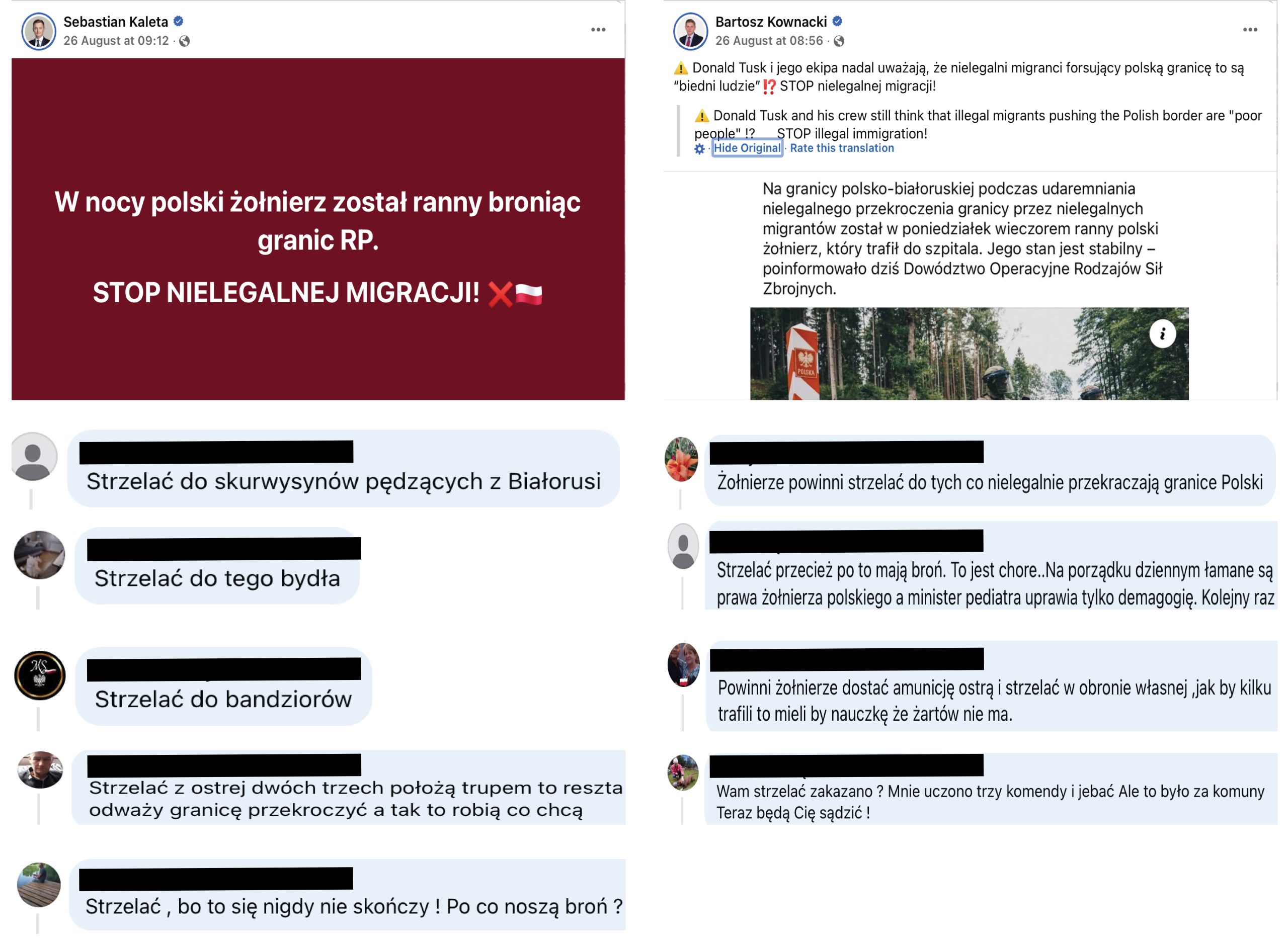Open Sebastian Kaleta's name link
The height and width of the screenshot is (944, 1288).
[116, 22]
